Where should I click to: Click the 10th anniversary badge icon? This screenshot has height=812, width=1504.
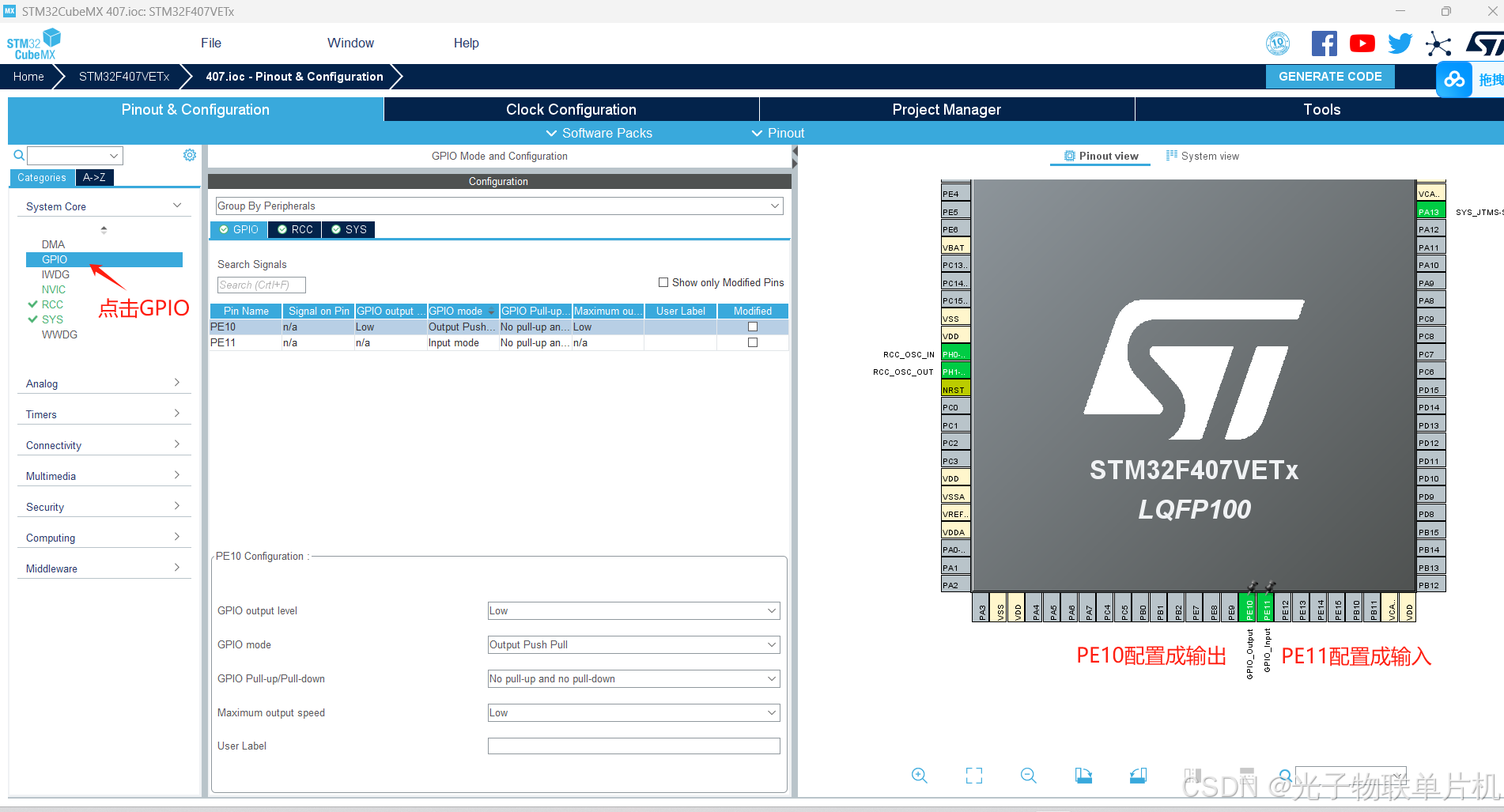1278,43
